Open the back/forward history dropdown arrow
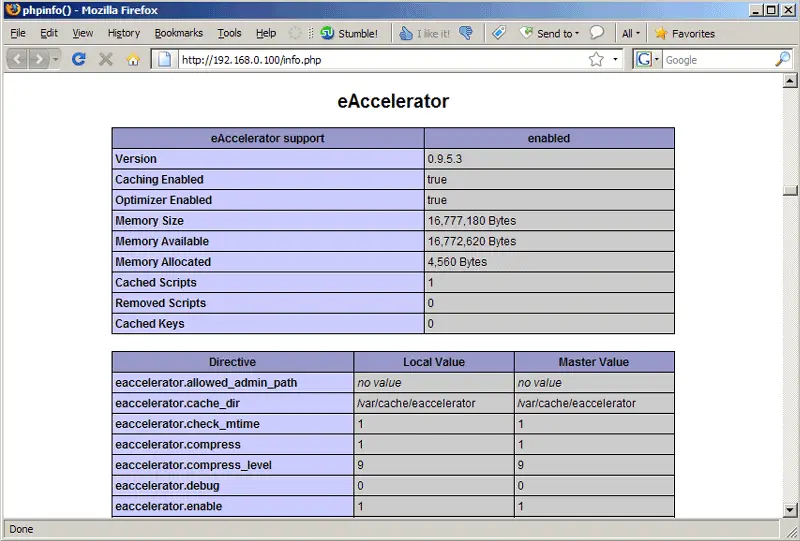Viewport: 800px width, 541px height. (x=55, y=59)
